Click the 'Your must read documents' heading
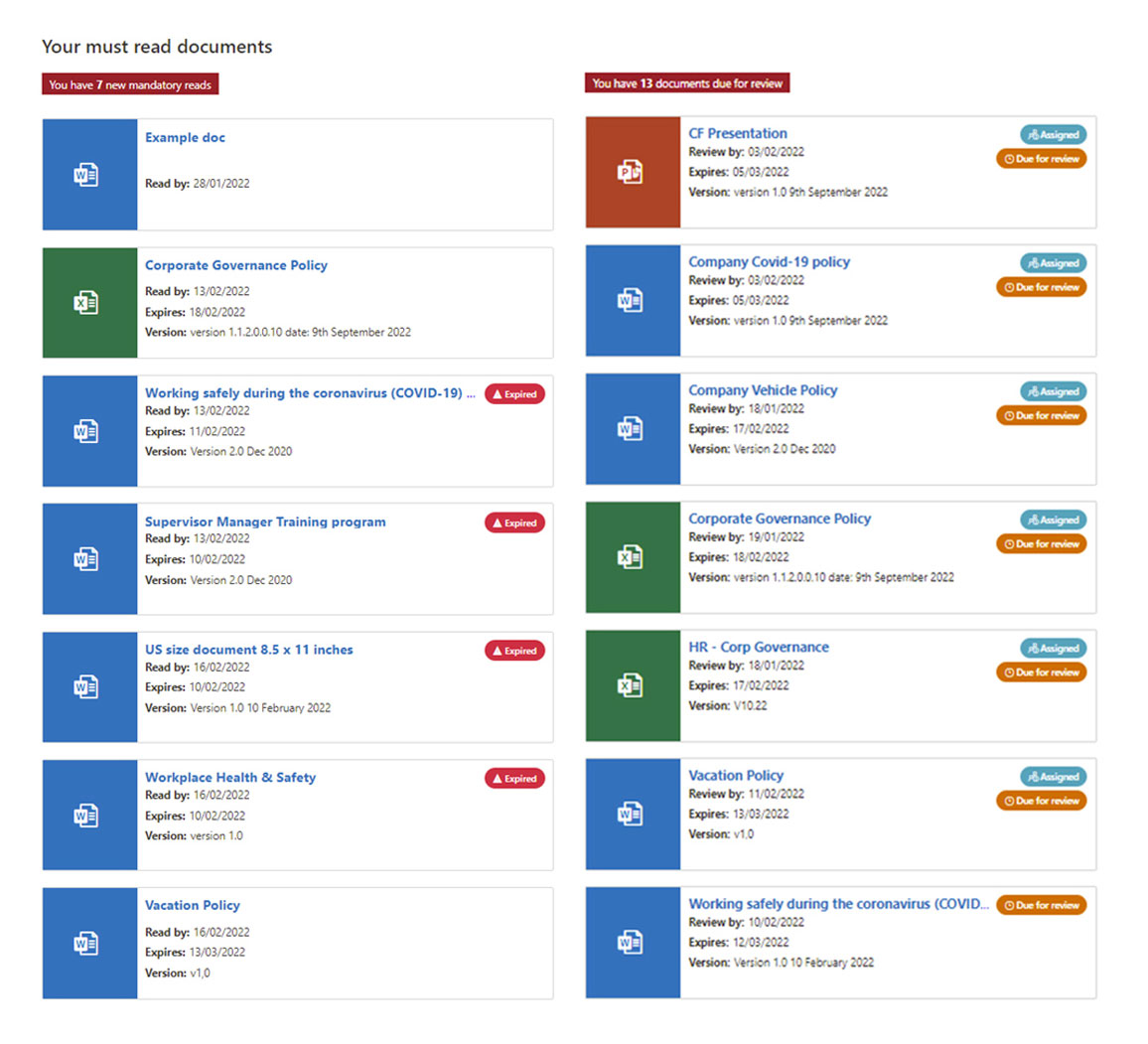This screenshot has width=1148, height=1044. [x=157, y=46]
